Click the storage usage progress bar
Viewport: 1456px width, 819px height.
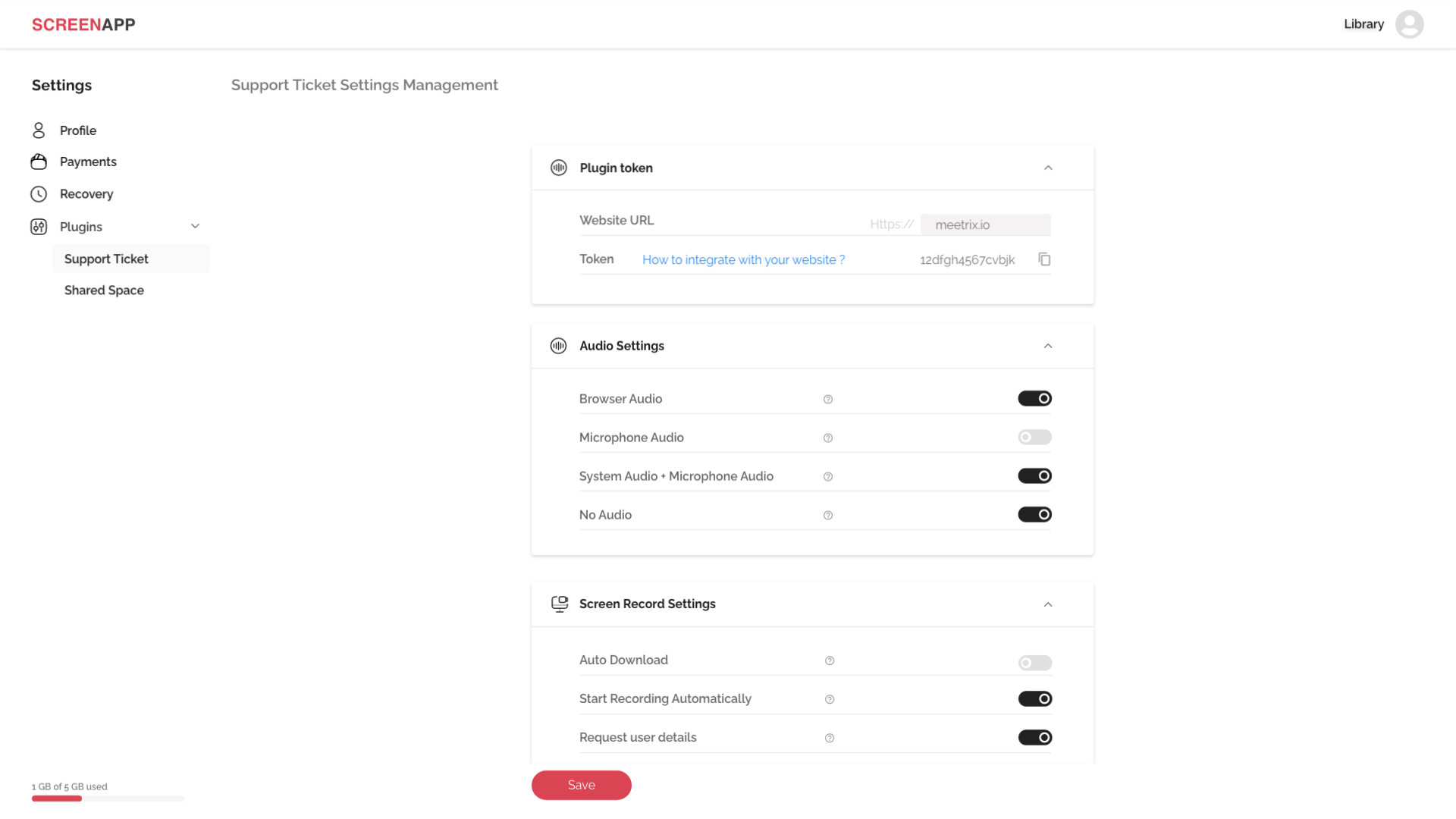(108, 799)
